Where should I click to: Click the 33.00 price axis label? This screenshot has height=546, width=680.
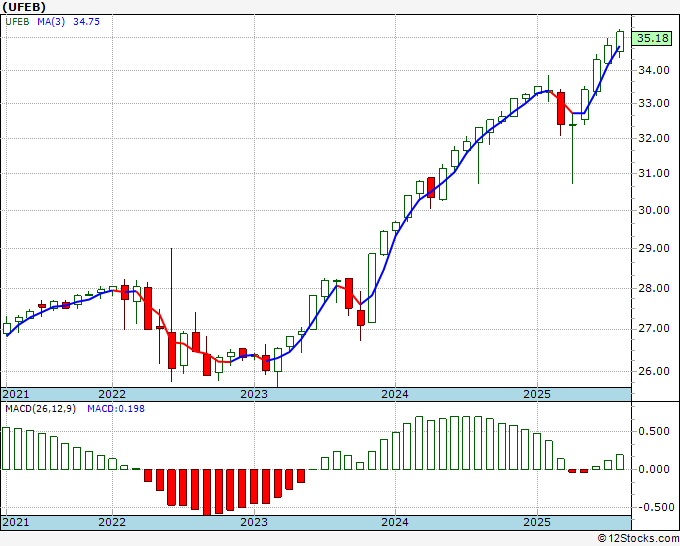(x=654, y=103)
